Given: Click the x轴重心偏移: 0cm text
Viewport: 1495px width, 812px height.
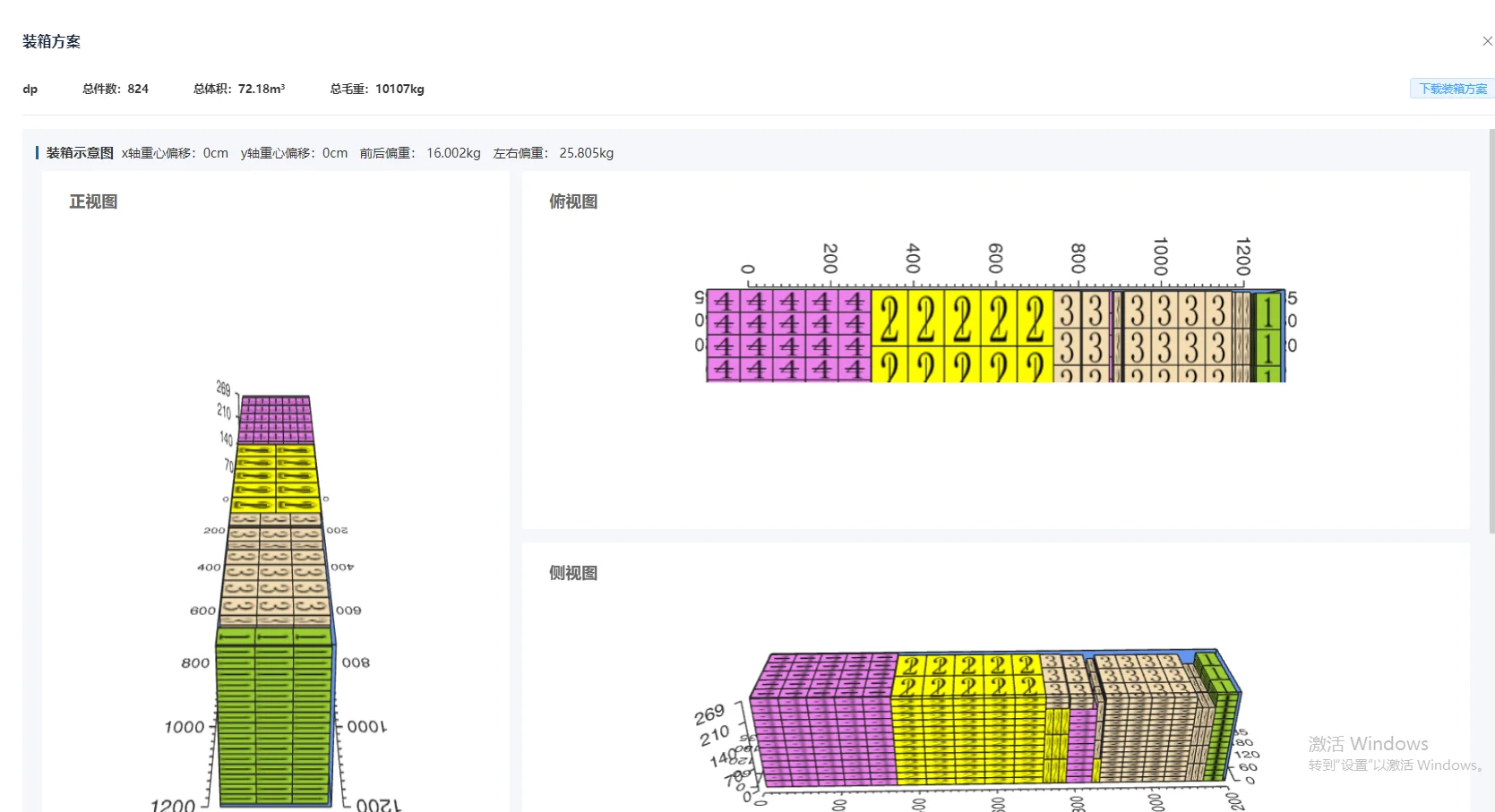Looking at the screenshot, I should pos(175,153).
